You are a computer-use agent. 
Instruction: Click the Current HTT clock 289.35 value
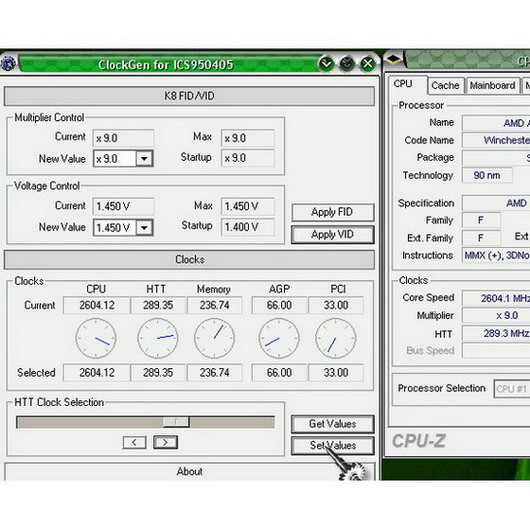158,305
